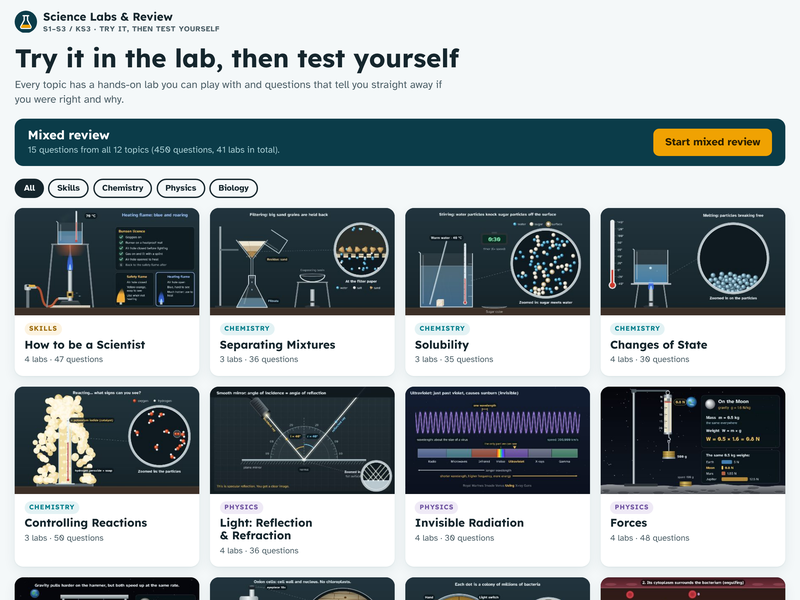Click the Separating Mixtures title
Viewport: 800px width, 600px height.
pyautogui.click(x=278, y=345)
